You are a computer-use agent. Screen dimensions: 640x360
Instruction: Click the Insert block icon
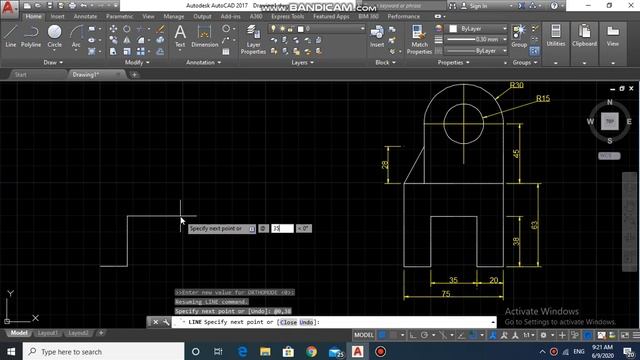377,36
